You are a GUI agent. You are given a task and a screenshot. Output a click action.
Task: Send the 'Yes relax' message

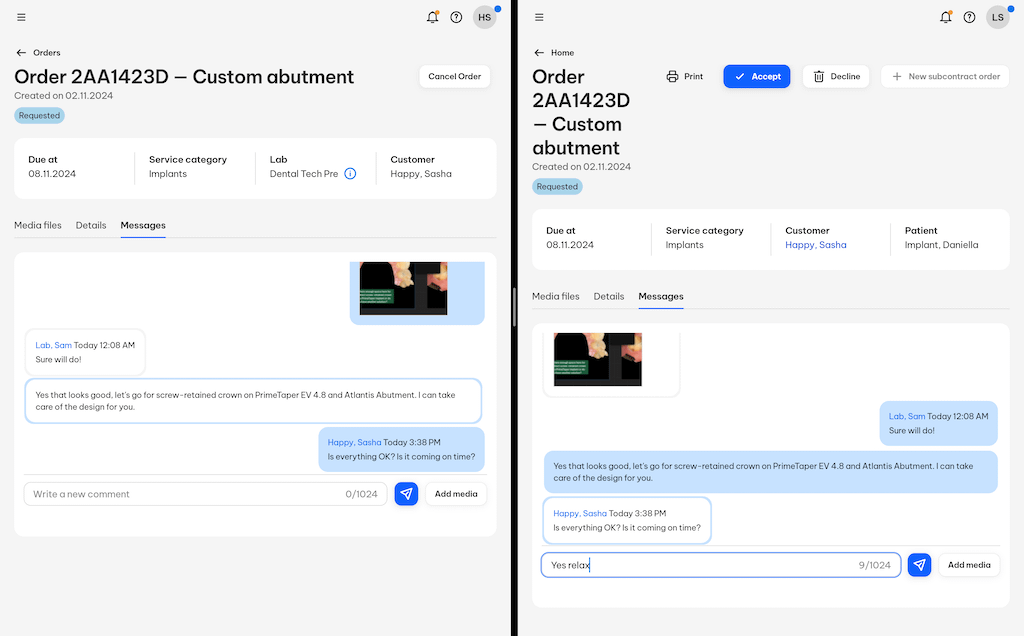click(920, 565)
